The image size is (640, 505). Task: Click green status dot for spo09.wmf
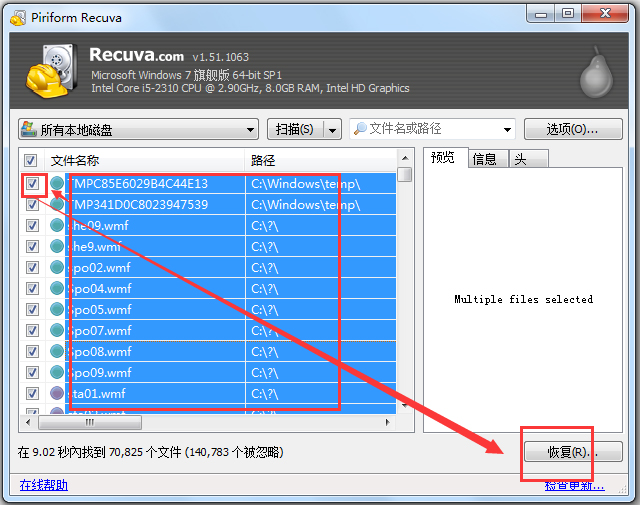57,372
